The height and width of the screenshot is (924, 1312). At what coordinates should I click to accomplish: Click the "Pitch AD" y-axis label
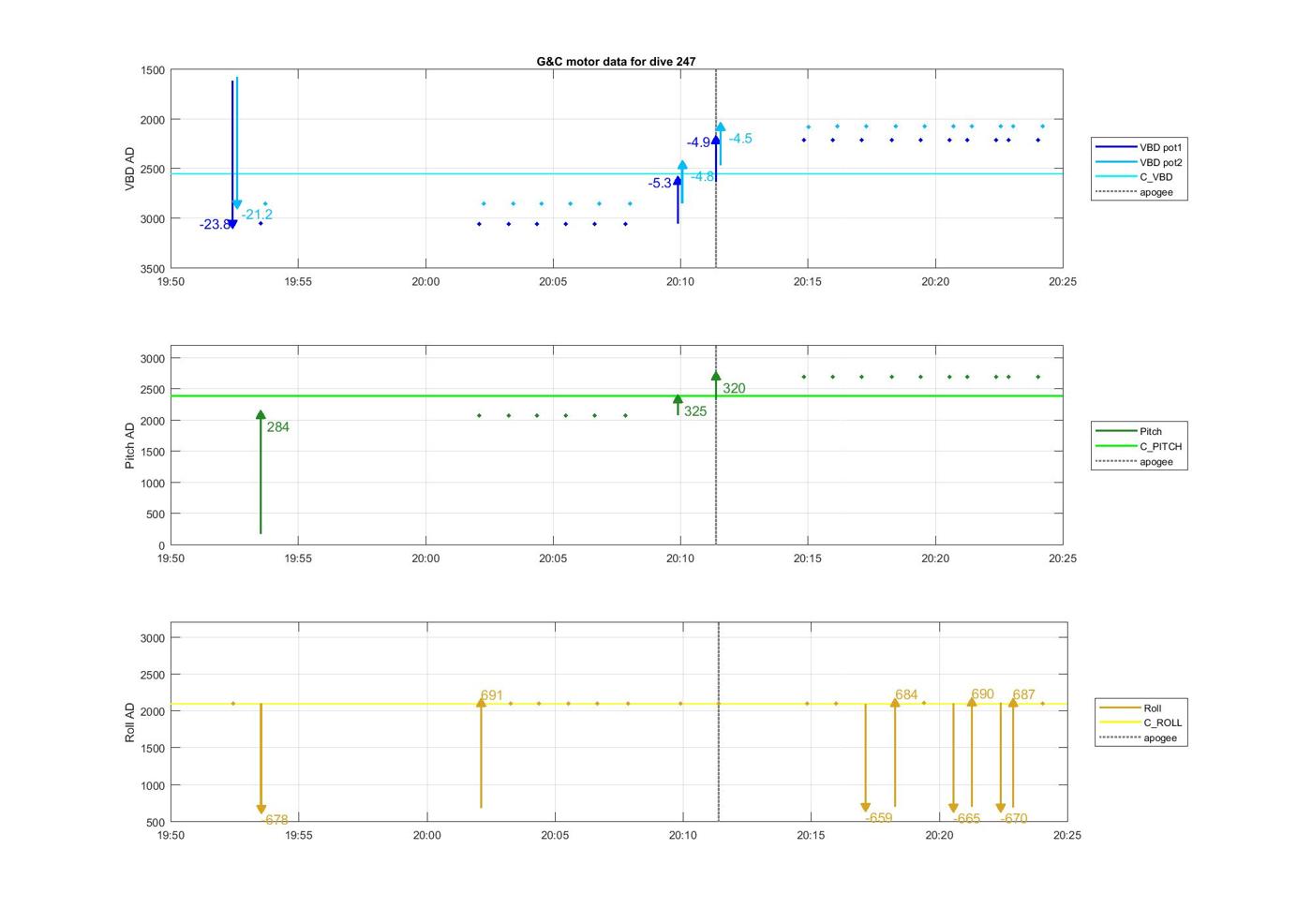tap(130, 446)
